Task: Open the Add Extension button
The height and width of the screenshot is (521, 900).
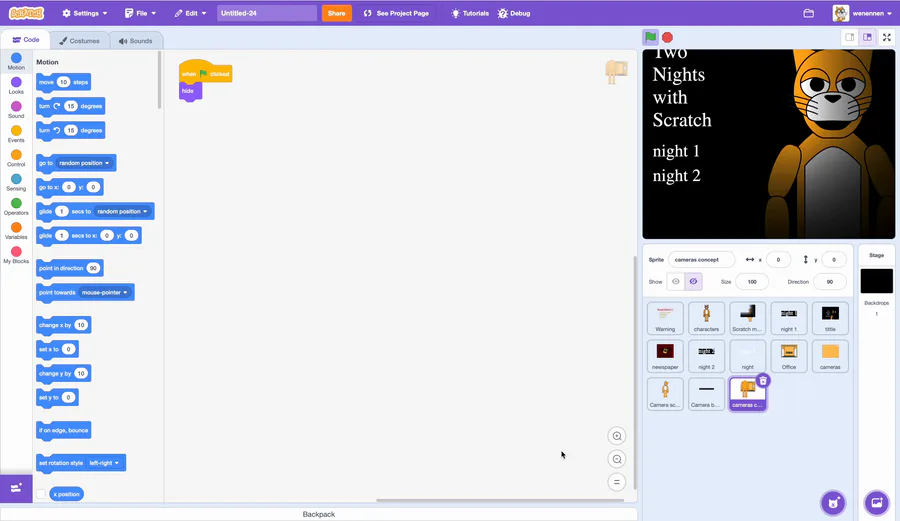Action: click(16, 488)
